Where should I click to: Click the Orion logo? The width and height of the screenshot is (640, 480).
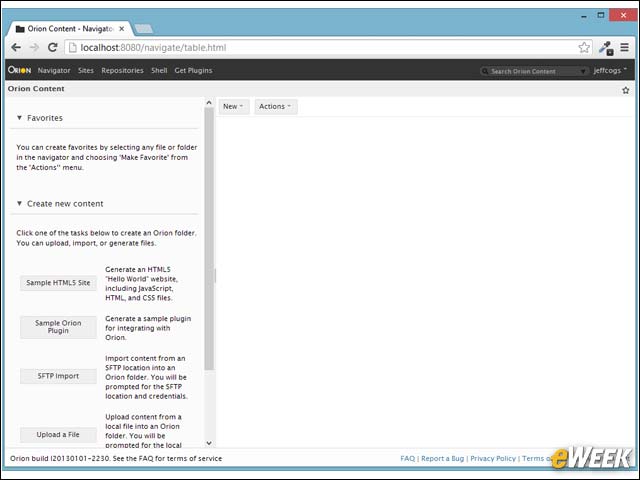pos(19,70)
